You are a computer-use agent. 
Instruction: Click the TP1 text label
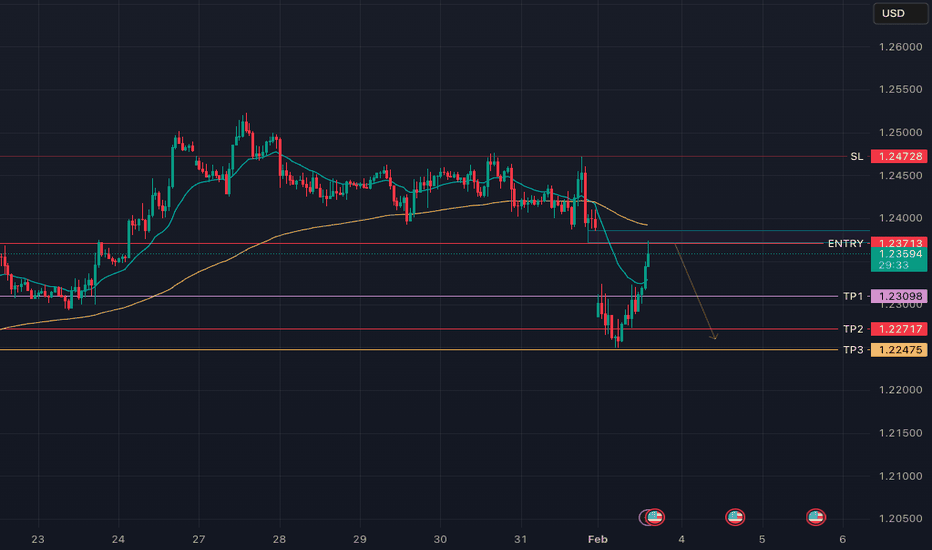(x=853, y=296)
